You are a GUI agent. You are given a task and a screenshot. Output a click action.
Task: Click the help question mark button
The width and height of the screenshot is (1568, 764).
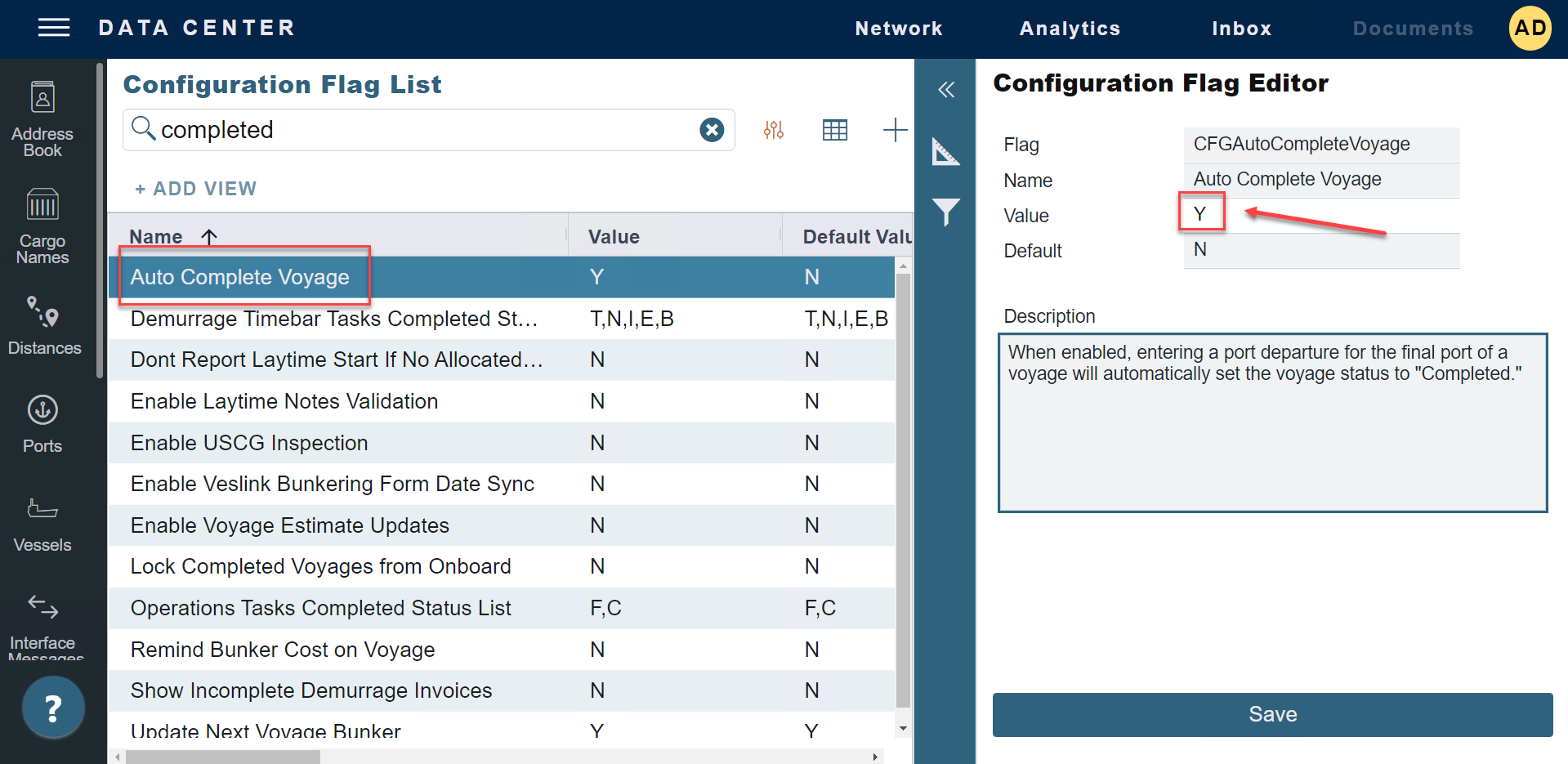click(x=53, y=708)
